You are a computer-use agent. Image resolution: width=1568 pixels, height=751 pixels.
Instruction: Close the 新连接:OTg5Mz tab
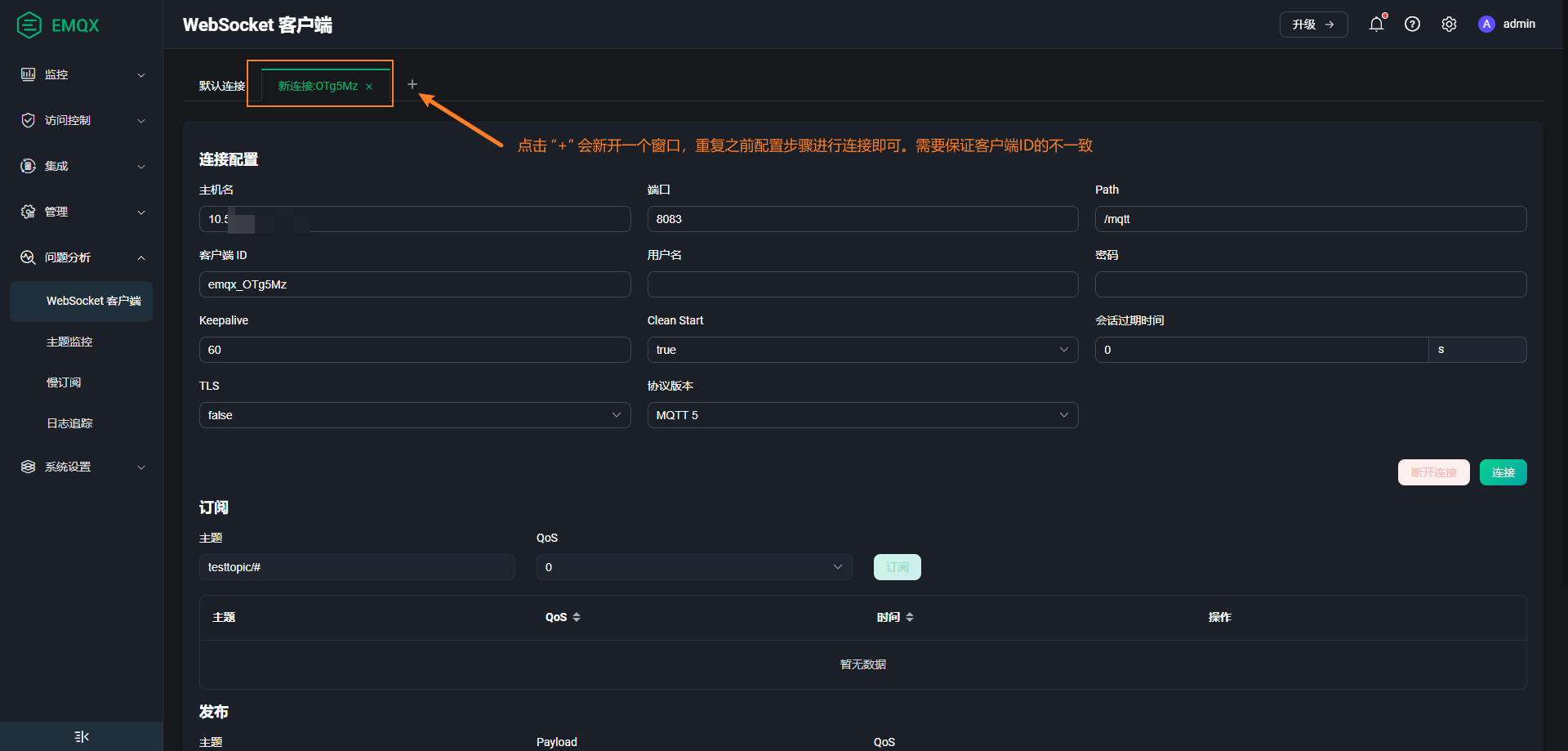pos(369,87)
